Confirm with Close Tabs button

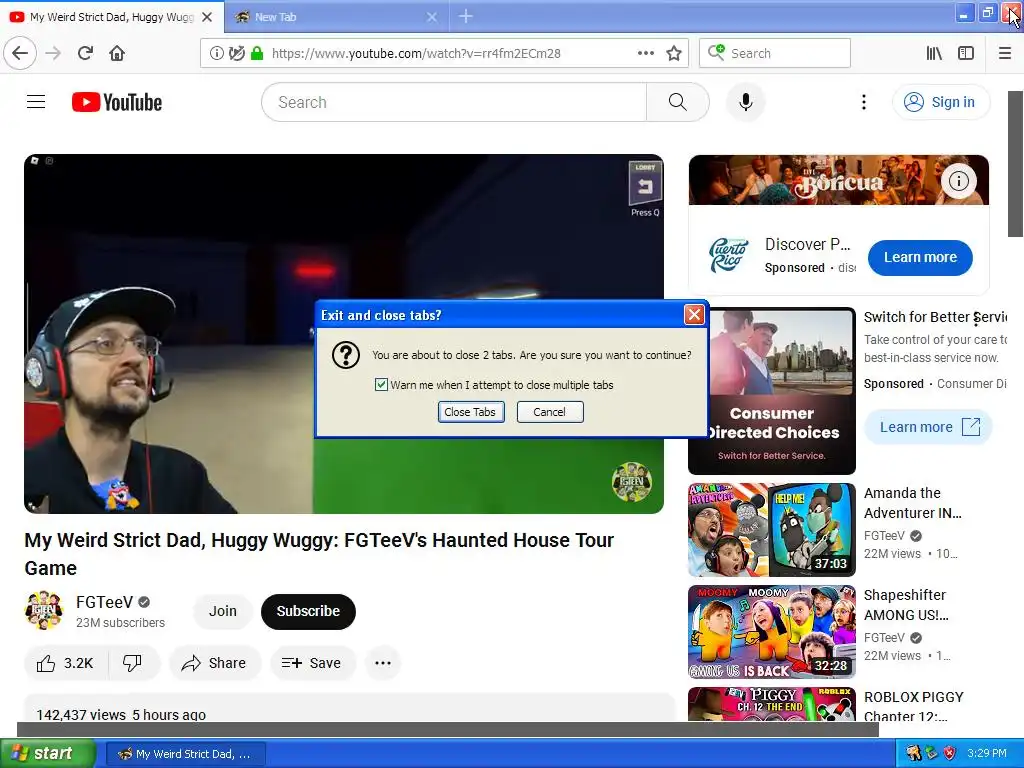tap(471, 412)
